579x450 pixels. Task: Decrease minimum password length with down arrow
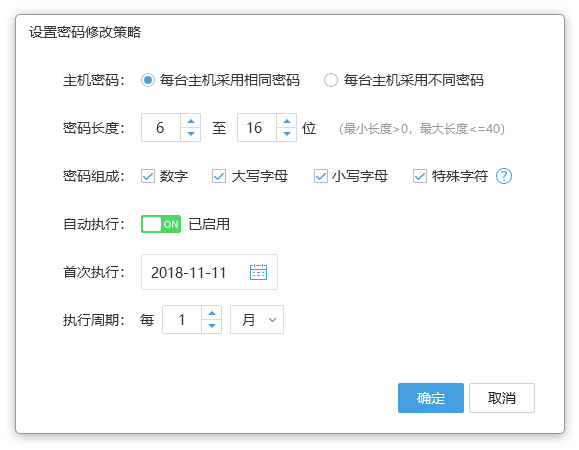pyautogui.click(x=191, y=134)
